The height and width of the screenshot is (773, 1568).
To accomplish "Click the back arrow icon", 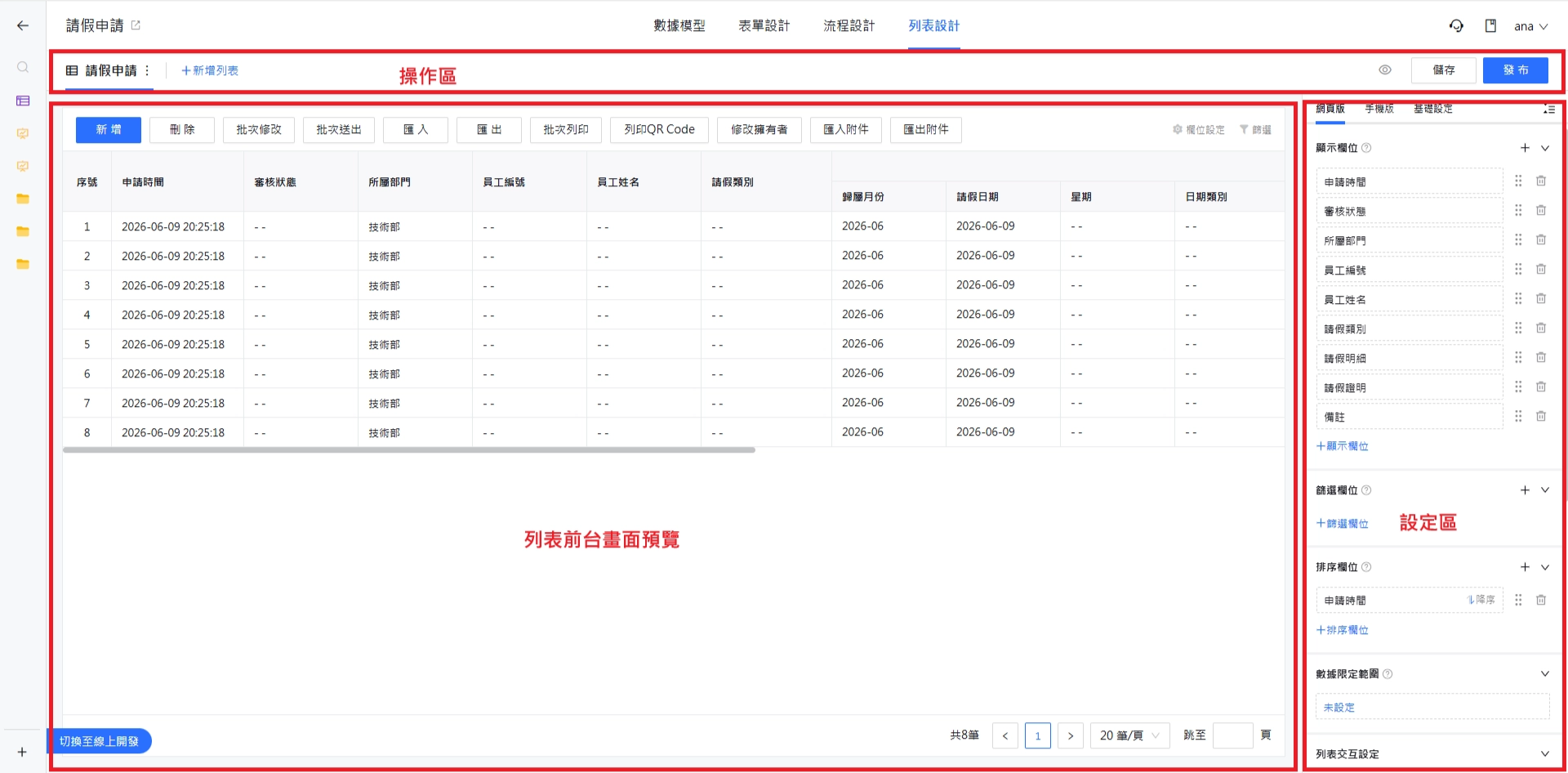I will (23, 25).
